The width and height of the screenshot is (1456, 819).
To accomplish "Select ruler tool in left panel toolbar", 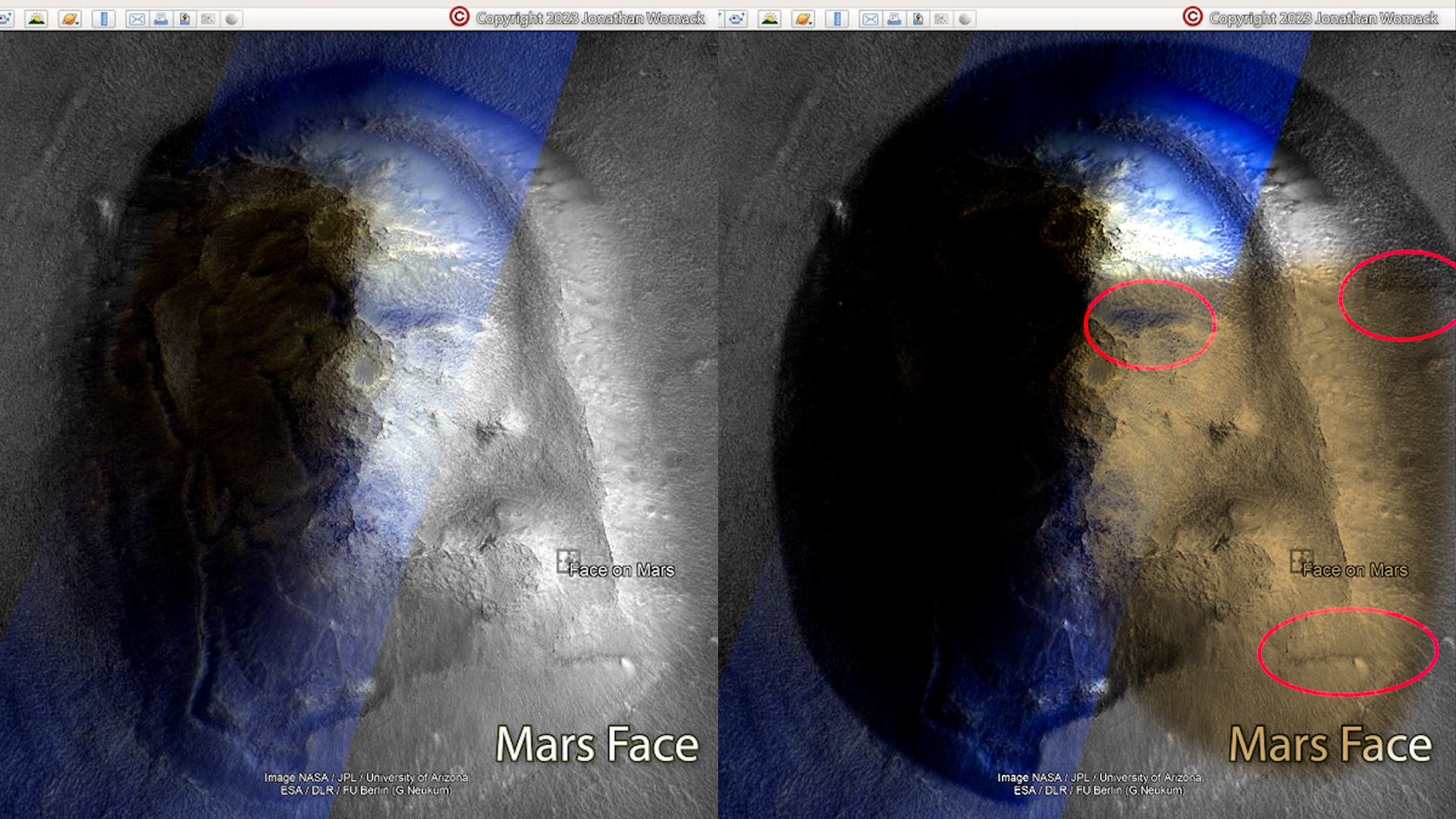I will click(104, 19).
